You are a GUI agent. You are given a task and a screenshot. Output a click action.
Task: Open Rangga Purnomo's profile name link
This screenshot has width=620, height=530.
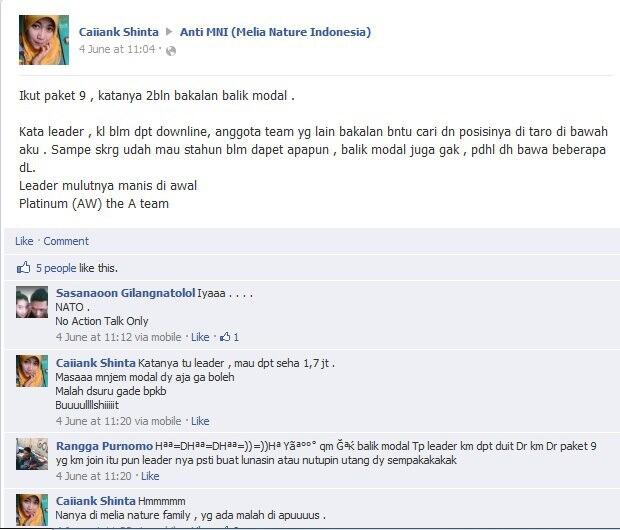click(x=104, y=446)
